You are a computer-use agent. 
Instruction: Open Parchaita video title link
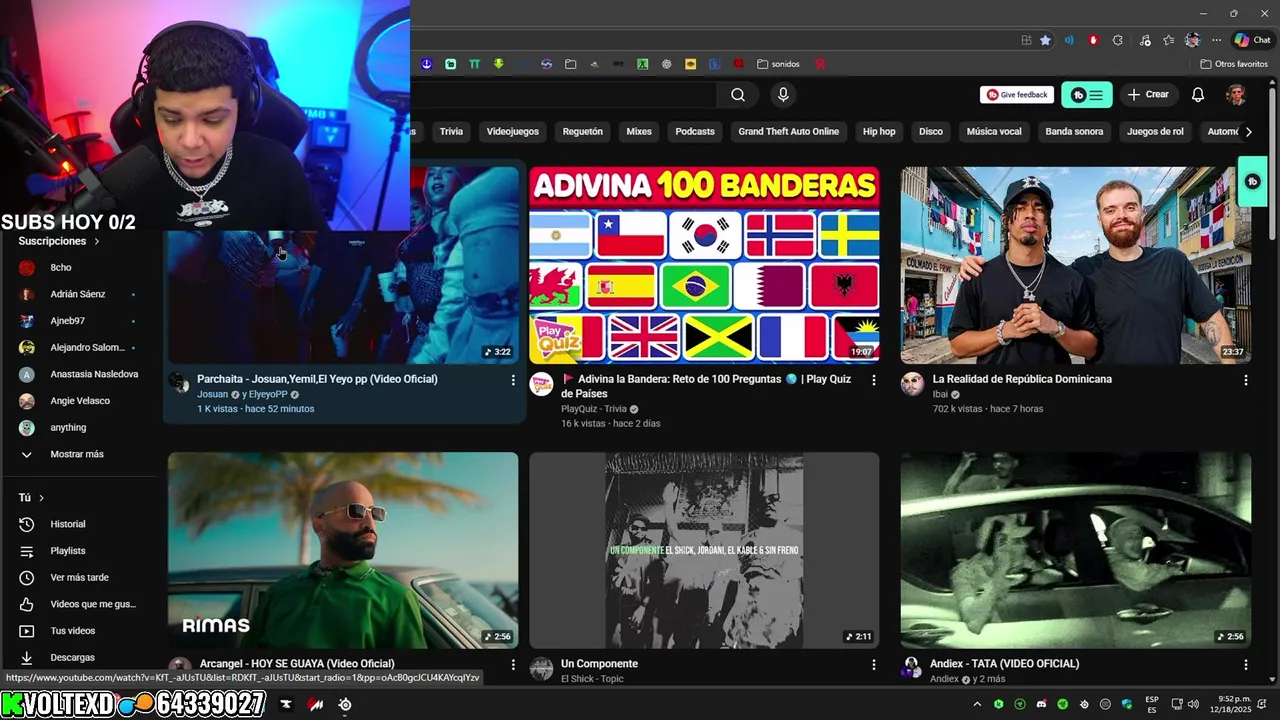[x=317, y=379]
